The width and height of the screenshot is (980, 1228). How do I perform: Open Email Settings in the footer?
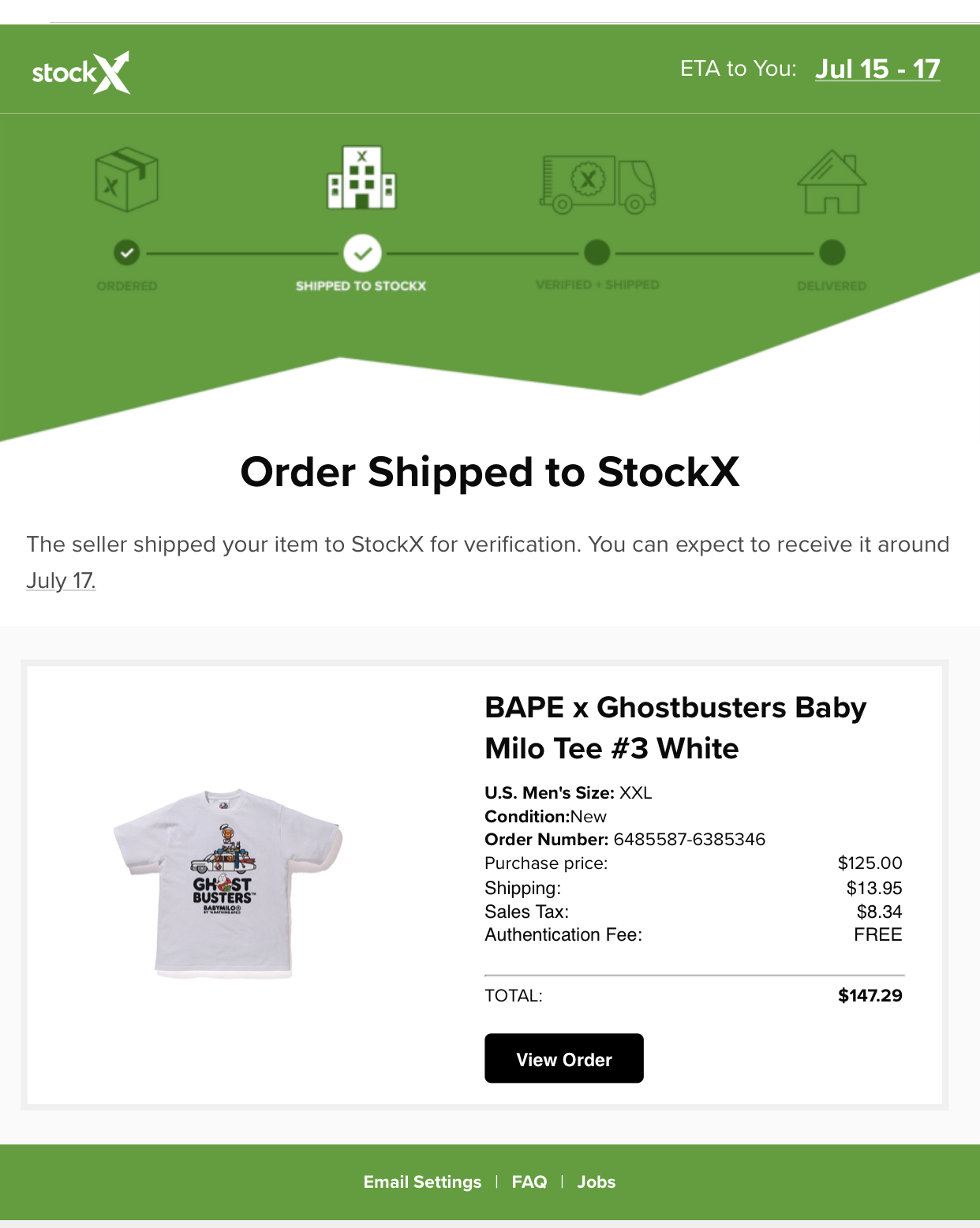422,1181
